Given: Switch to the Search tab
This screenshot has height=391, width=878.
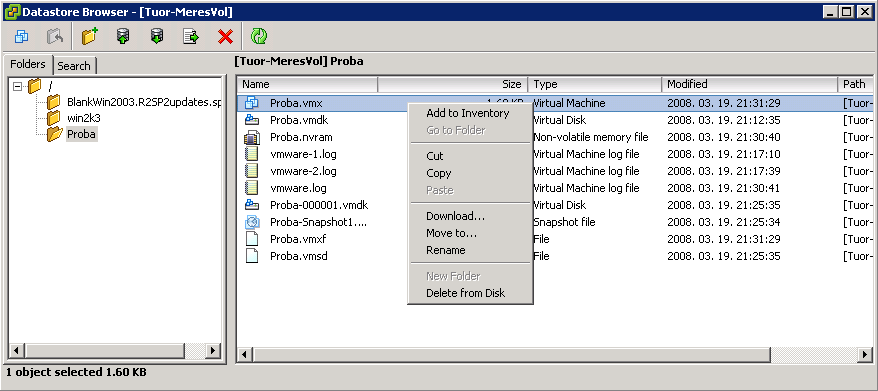Looking at the screenshot, I should tap(74, 66).
